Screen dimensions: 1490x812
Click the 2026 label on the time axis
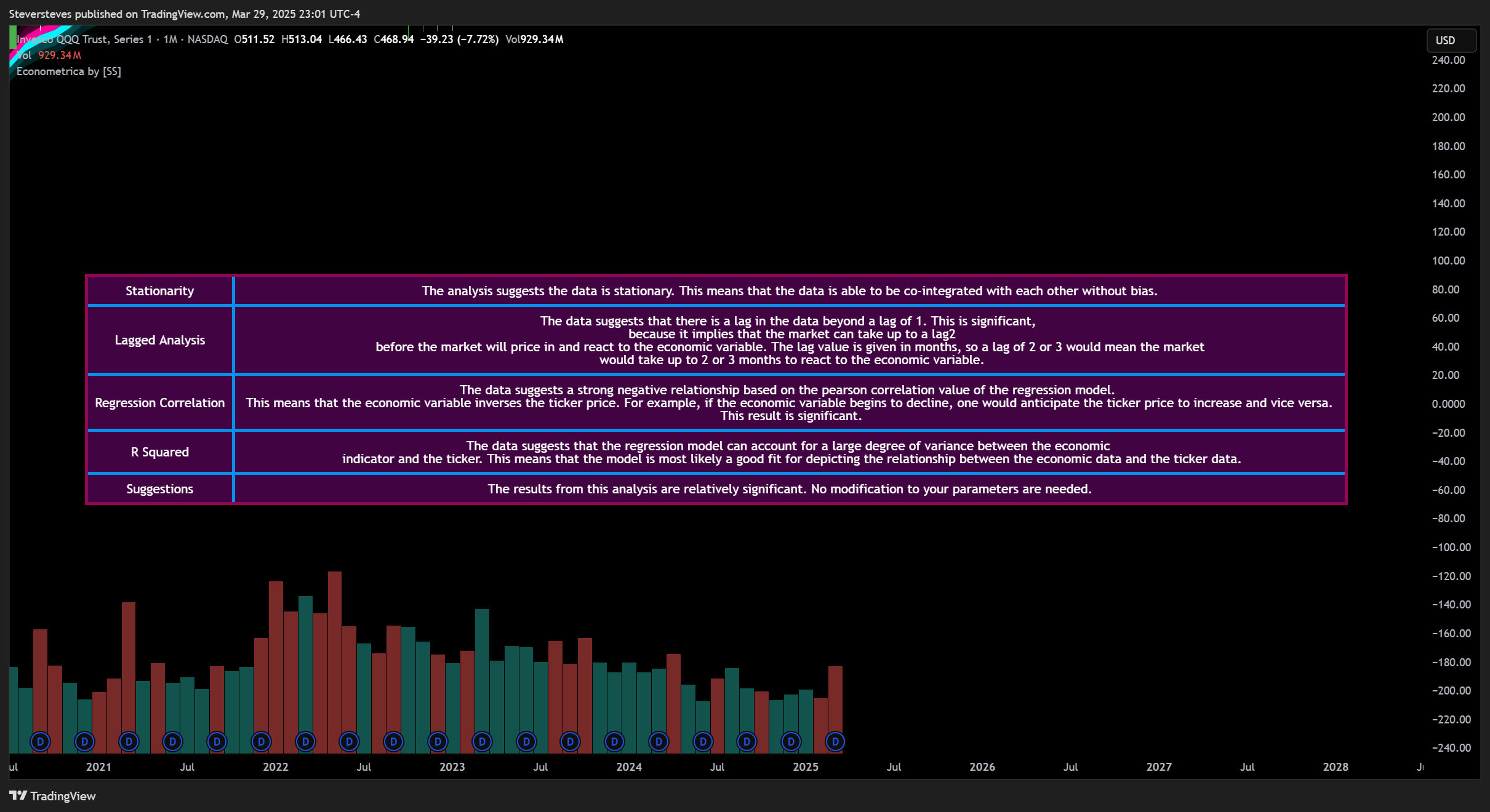[982, 767]
